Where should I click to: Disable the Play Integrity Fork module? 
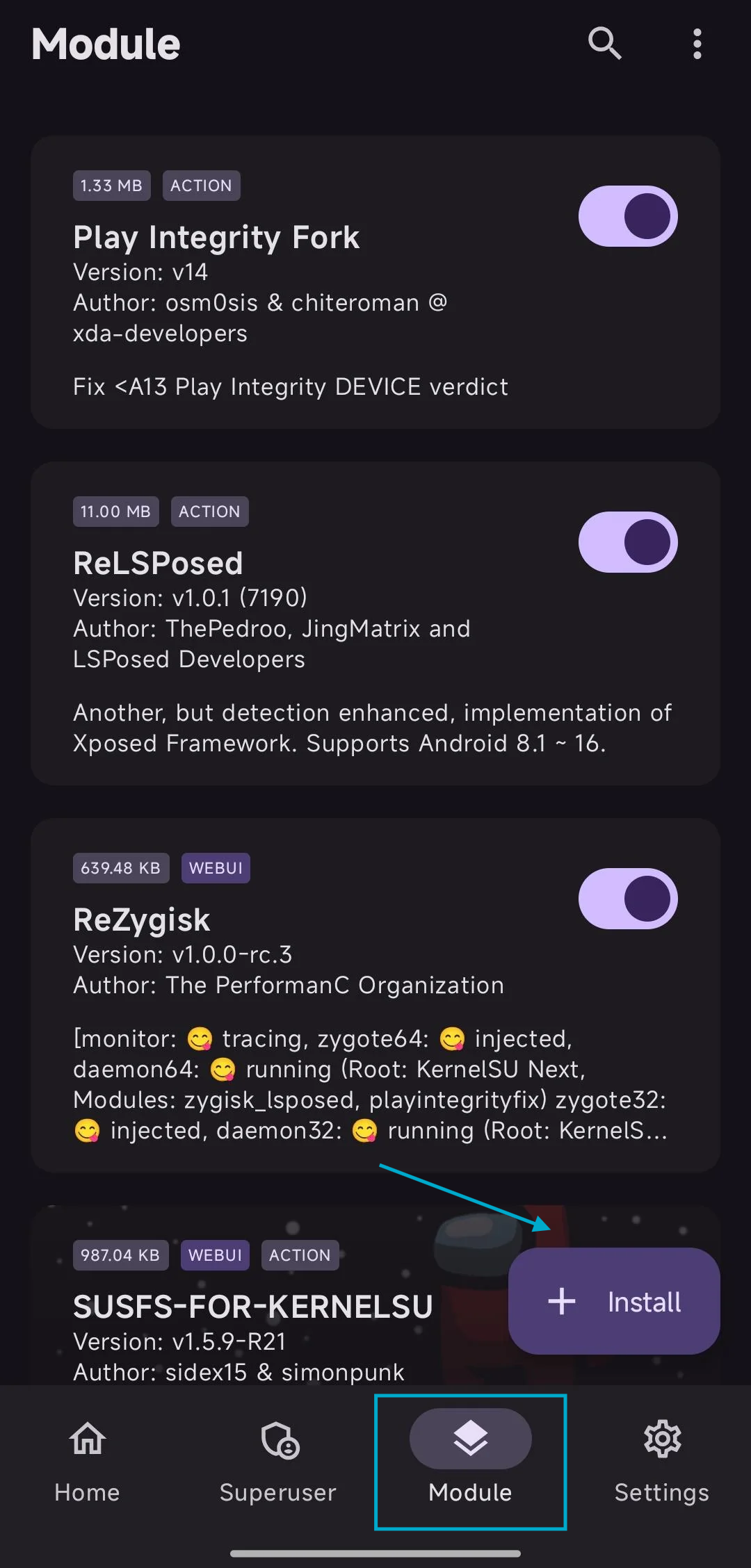(628, 216)
